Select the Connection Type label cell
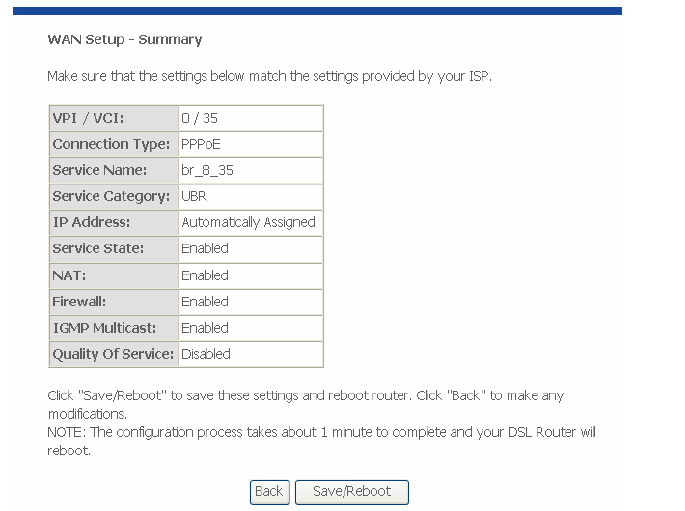Image resolution: width=685 pixels, height=511 pixels. (112, 144)
